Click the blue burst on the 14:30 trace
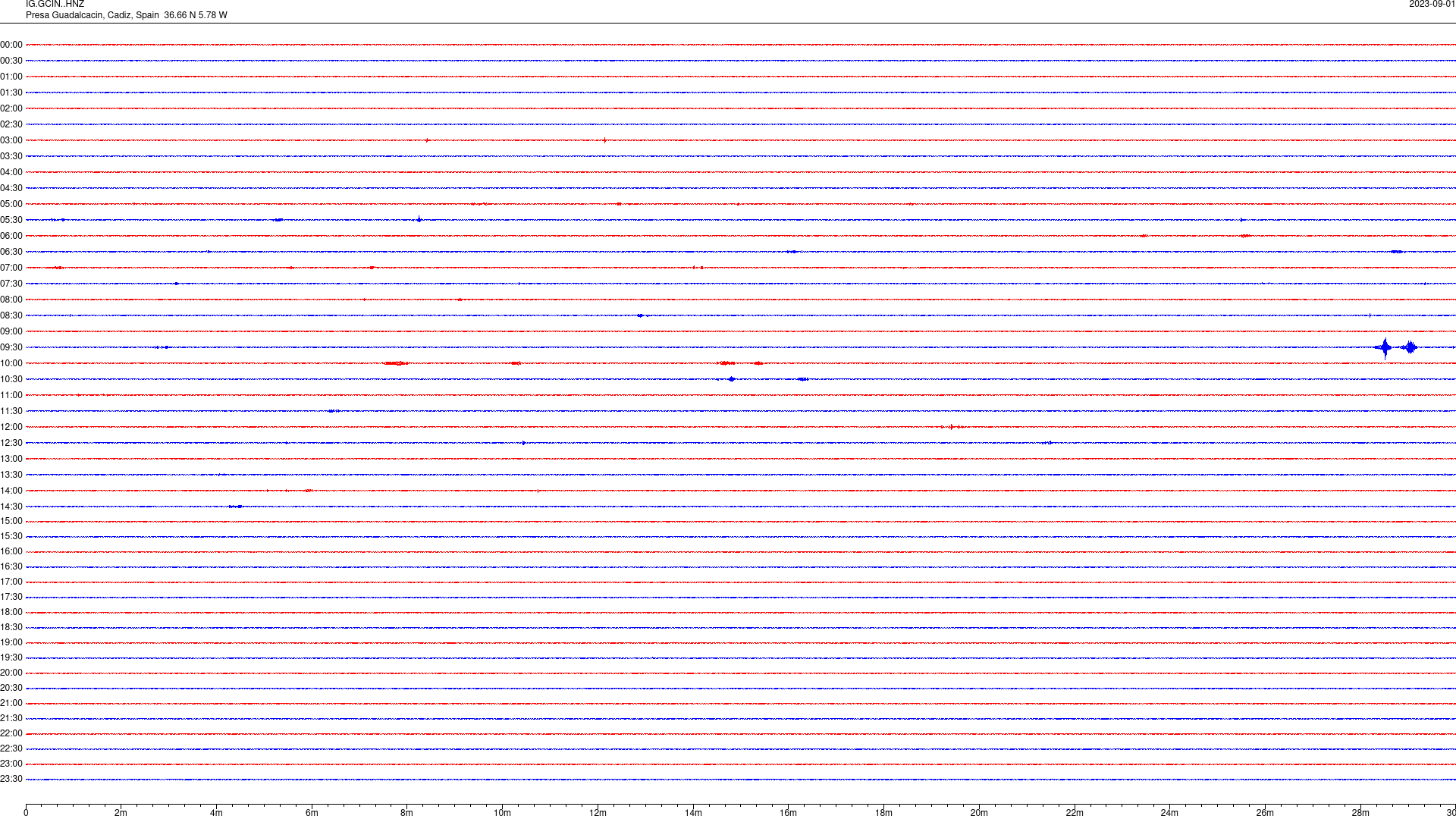Viewport: 1456px width, 819px height. pyautogui.click(x=236, y=507)
